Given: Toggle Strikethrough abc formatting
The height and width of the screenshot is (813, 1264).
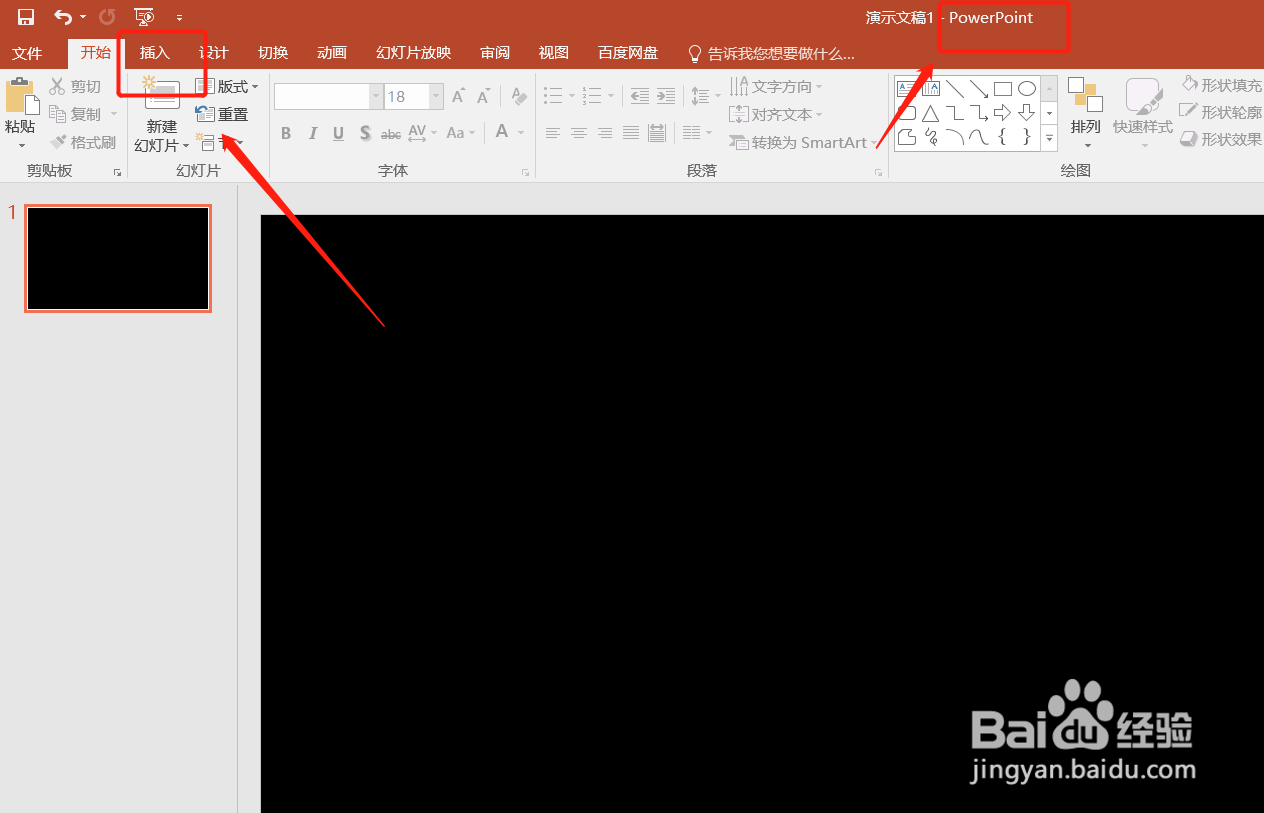Looking at the screenshot, I should (x=391, y=133).
